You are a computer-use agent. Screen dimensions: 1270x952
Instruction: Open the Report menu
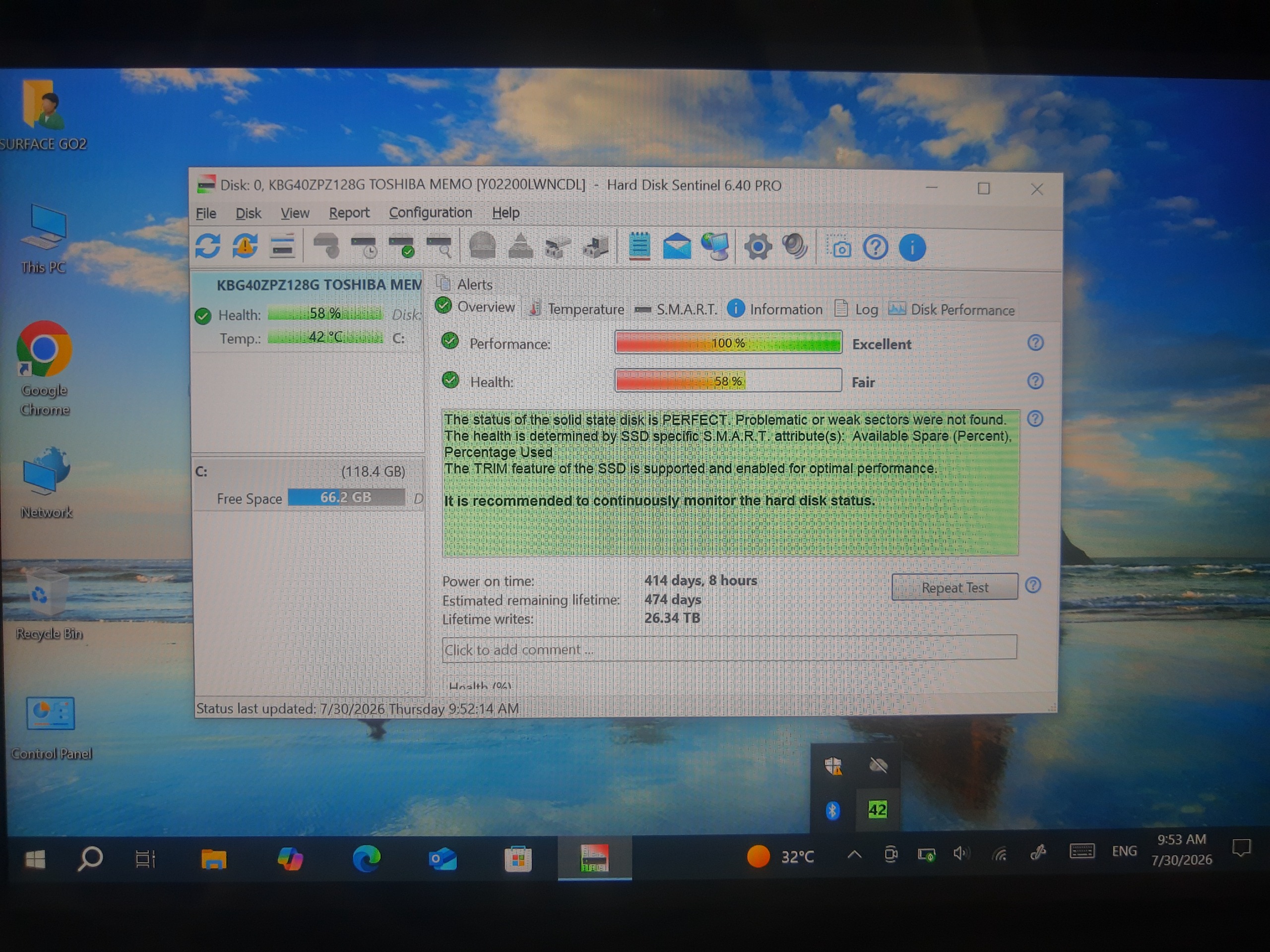pos(349,213)
